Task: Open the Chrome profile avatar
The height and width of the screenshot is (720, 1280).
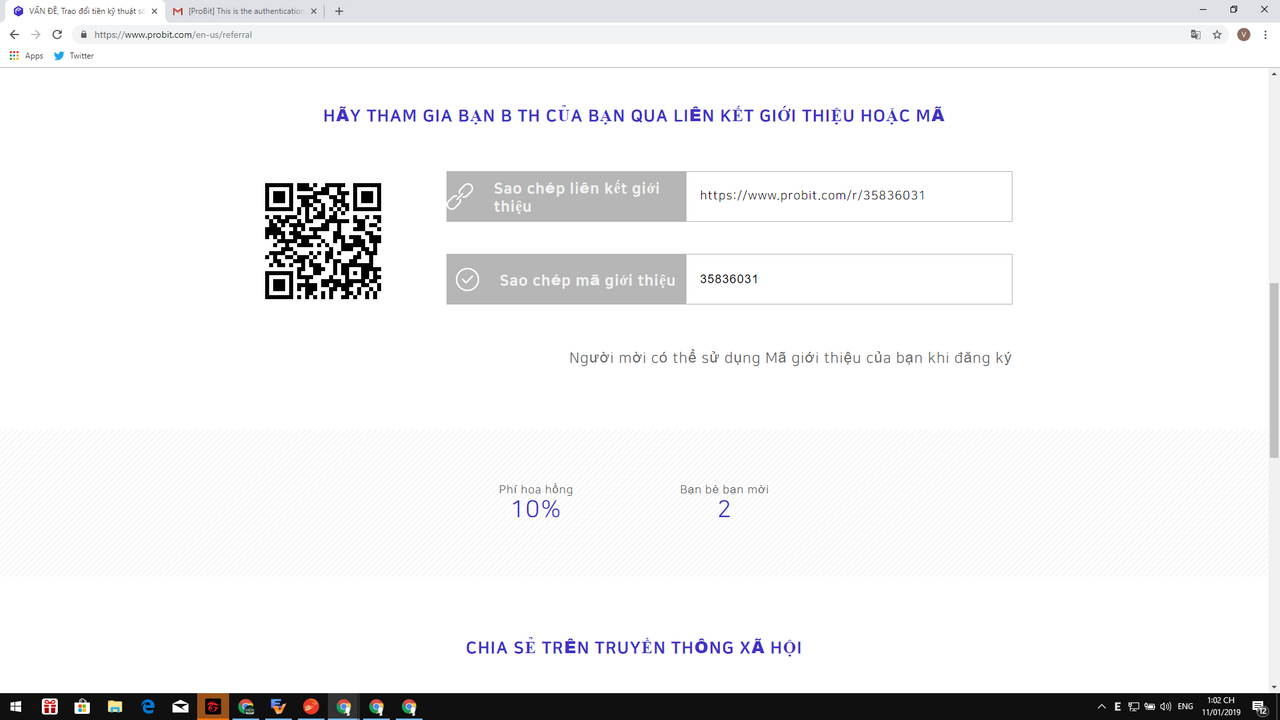Action: point(1244,34)
